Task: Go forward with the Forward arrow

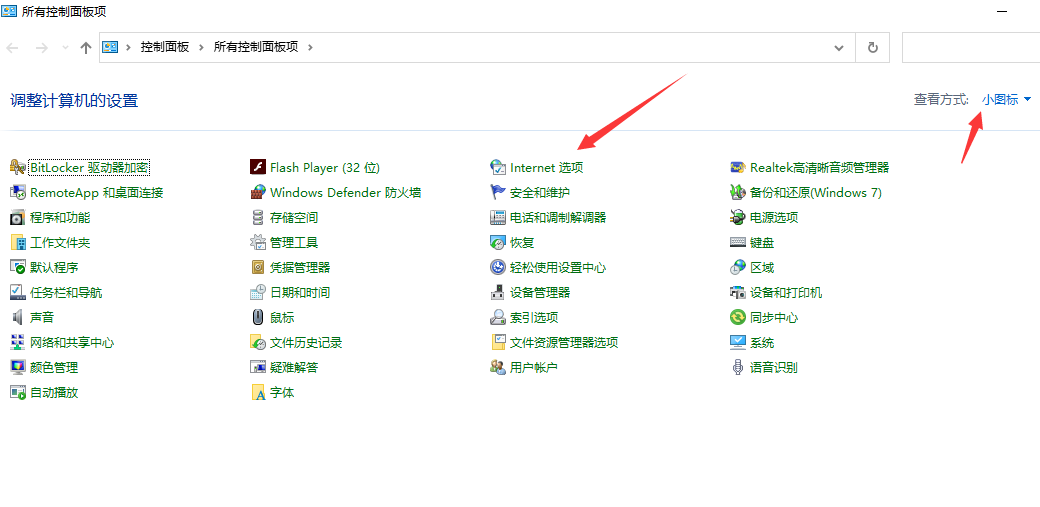Action: 42,48
